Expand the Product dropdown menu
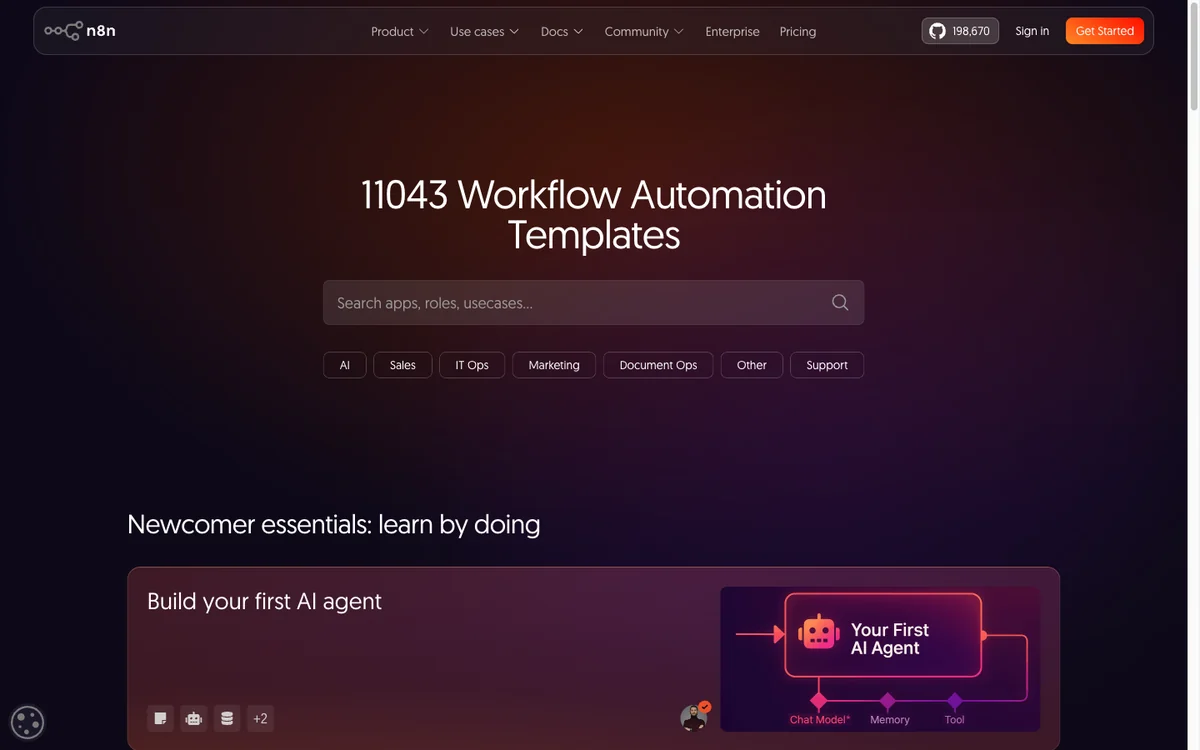 coord(400,31)
